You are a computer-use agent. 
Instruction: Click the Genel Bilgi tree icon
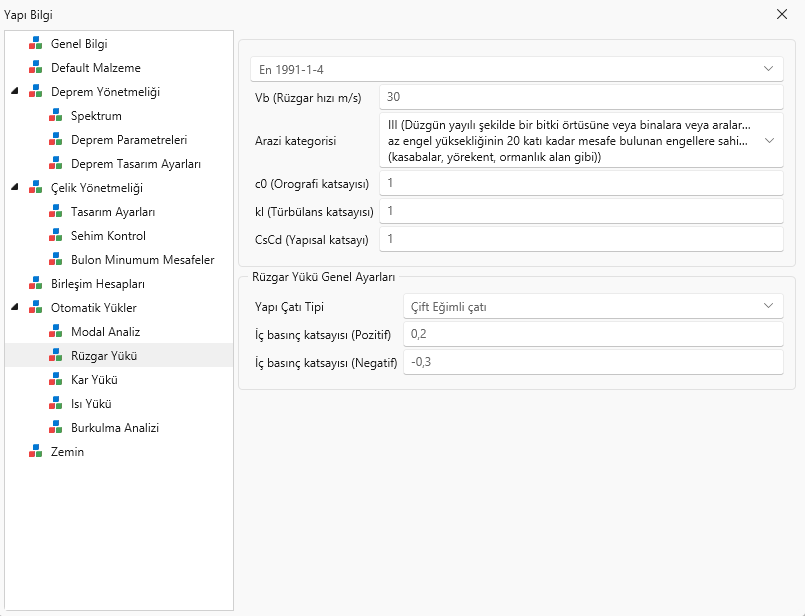[x=35, y=43]
